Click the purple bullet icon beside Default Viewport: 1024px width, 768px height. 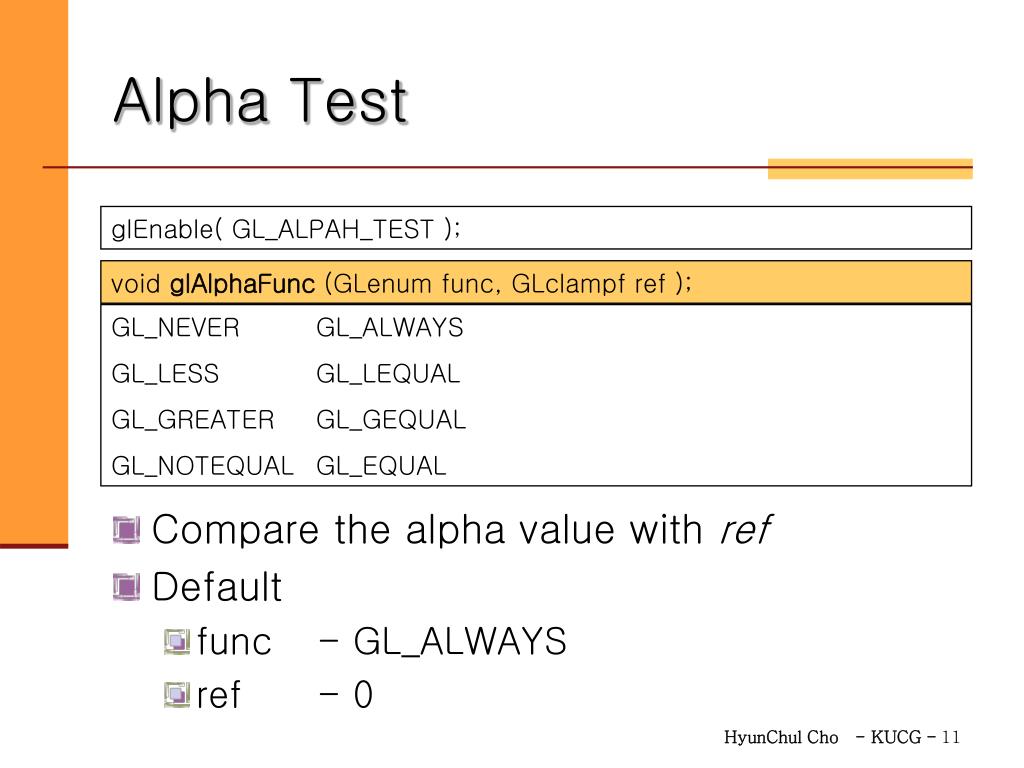pyautogui.click(x=126, y=586)
